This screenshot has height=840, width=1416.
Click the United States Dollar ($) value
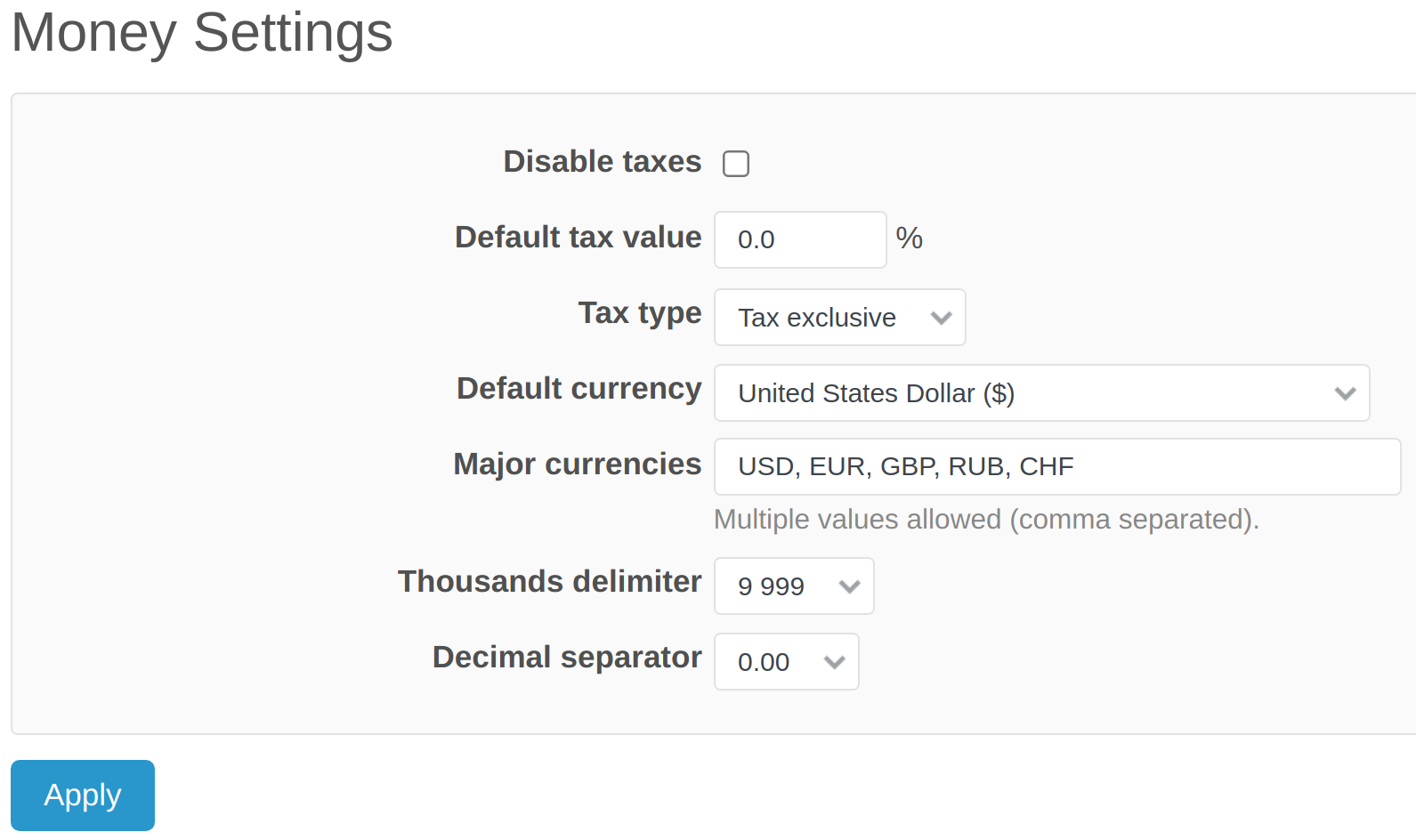(875, 392)
